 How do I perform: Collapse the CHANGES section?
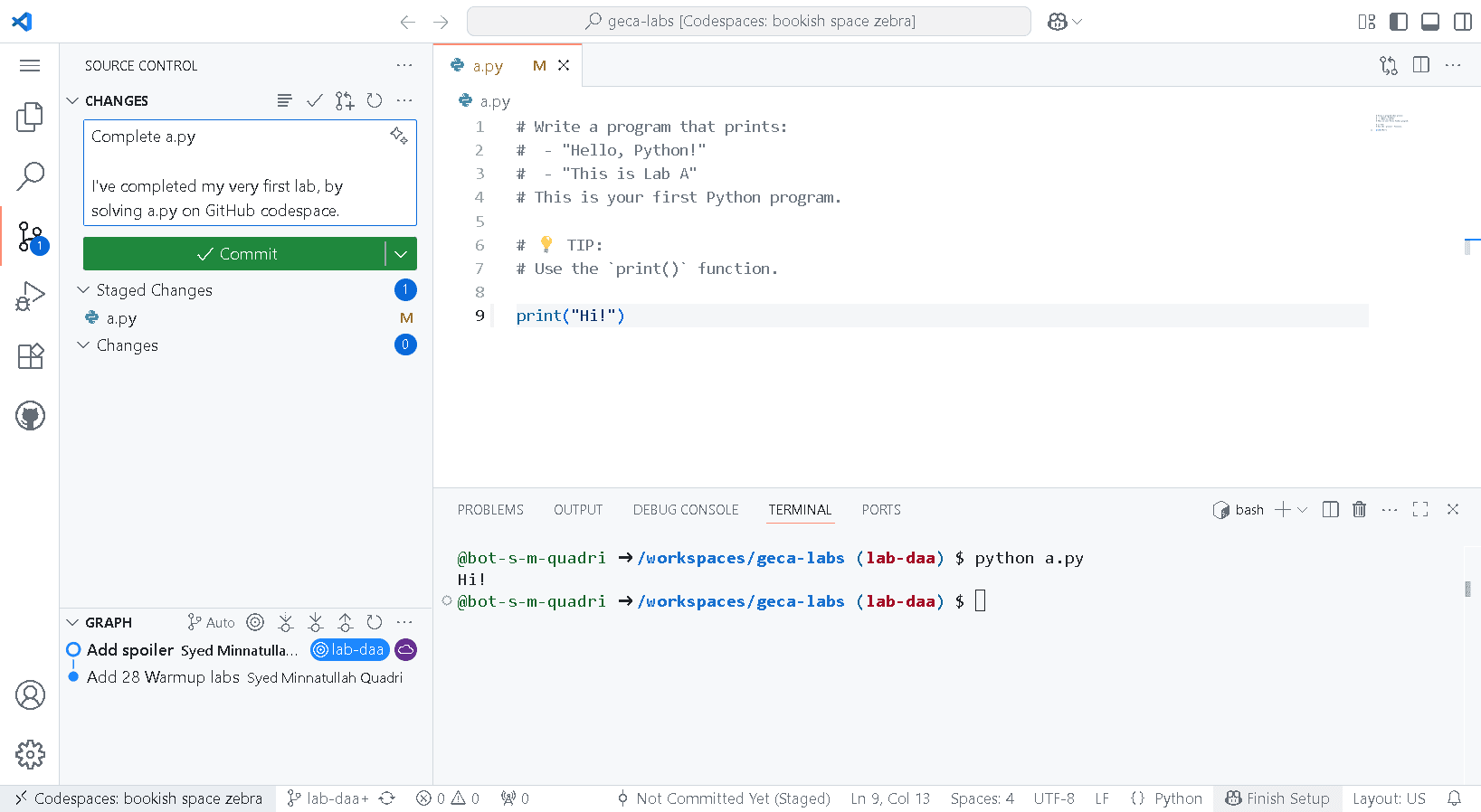(x=72, y=100)
